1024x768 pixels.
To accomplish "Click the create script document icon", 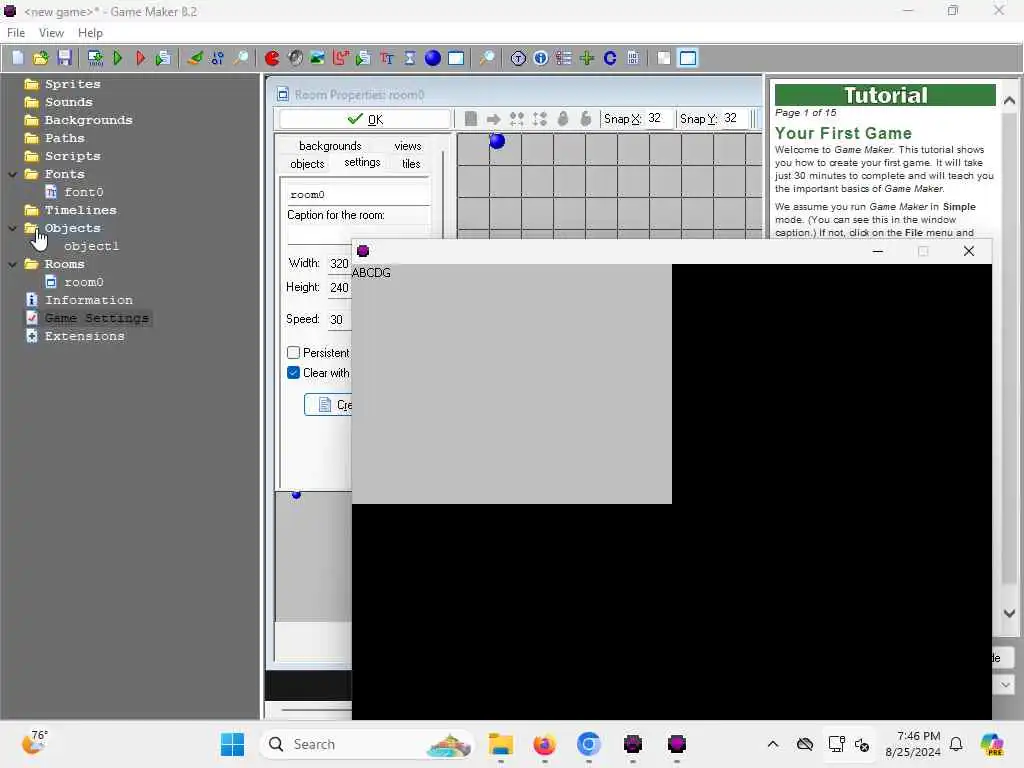I will [x=363, y=58].
